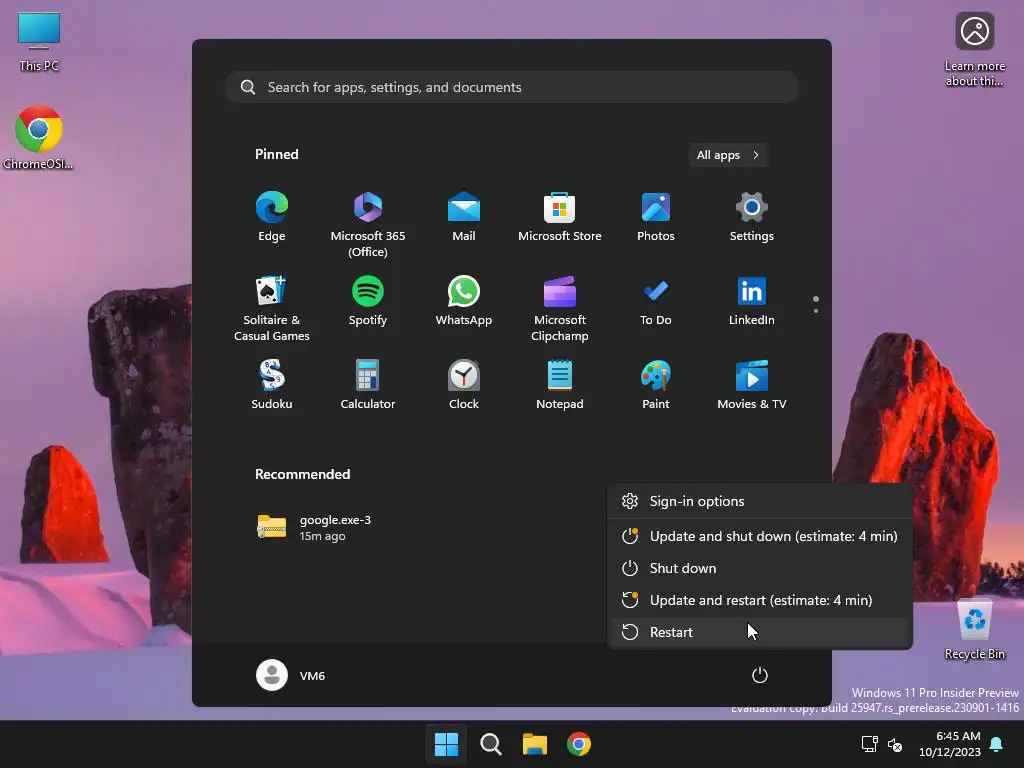Launch the Clock app
Viewport: 1024px width, 768px height.
pyautogui.click(x=464, y=385)
